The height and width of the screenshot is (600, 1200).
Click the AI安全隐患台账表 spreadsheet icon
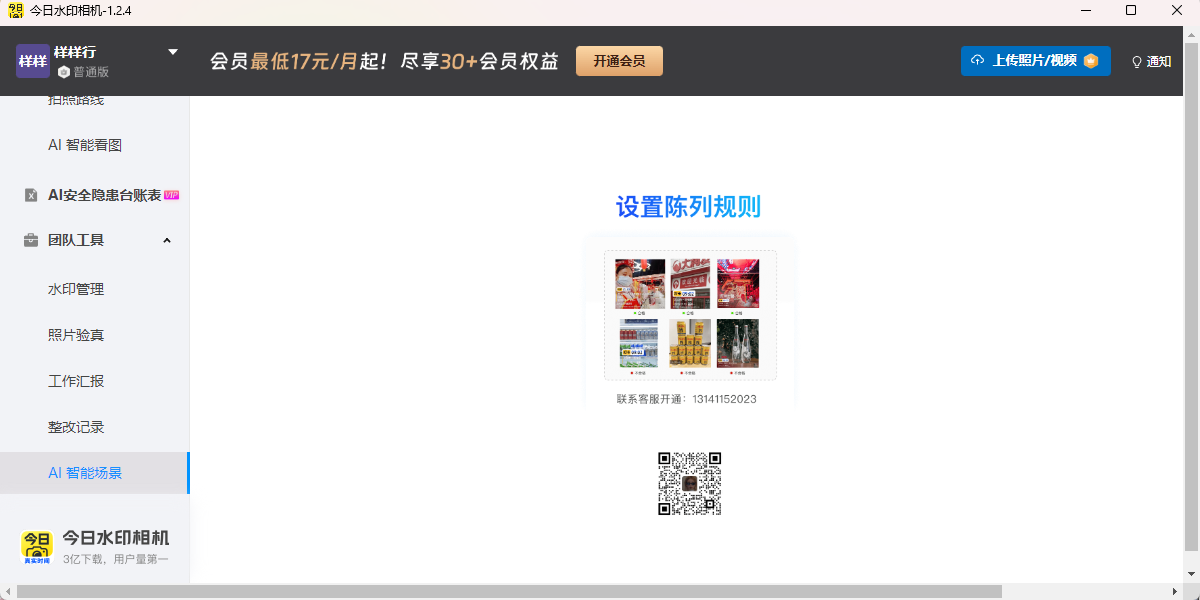[31, 195]
